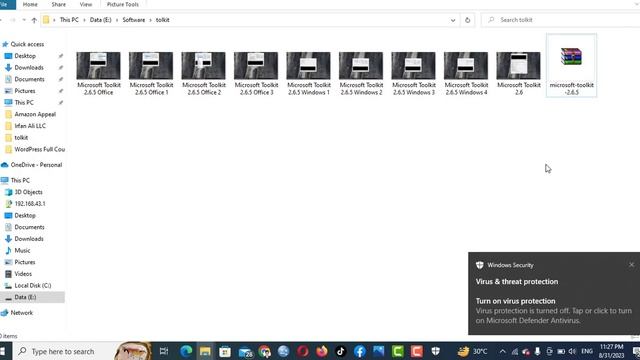Open pinned Downloads under Quick access
This screenshot has height=360, width=640.
pos(29,68)
